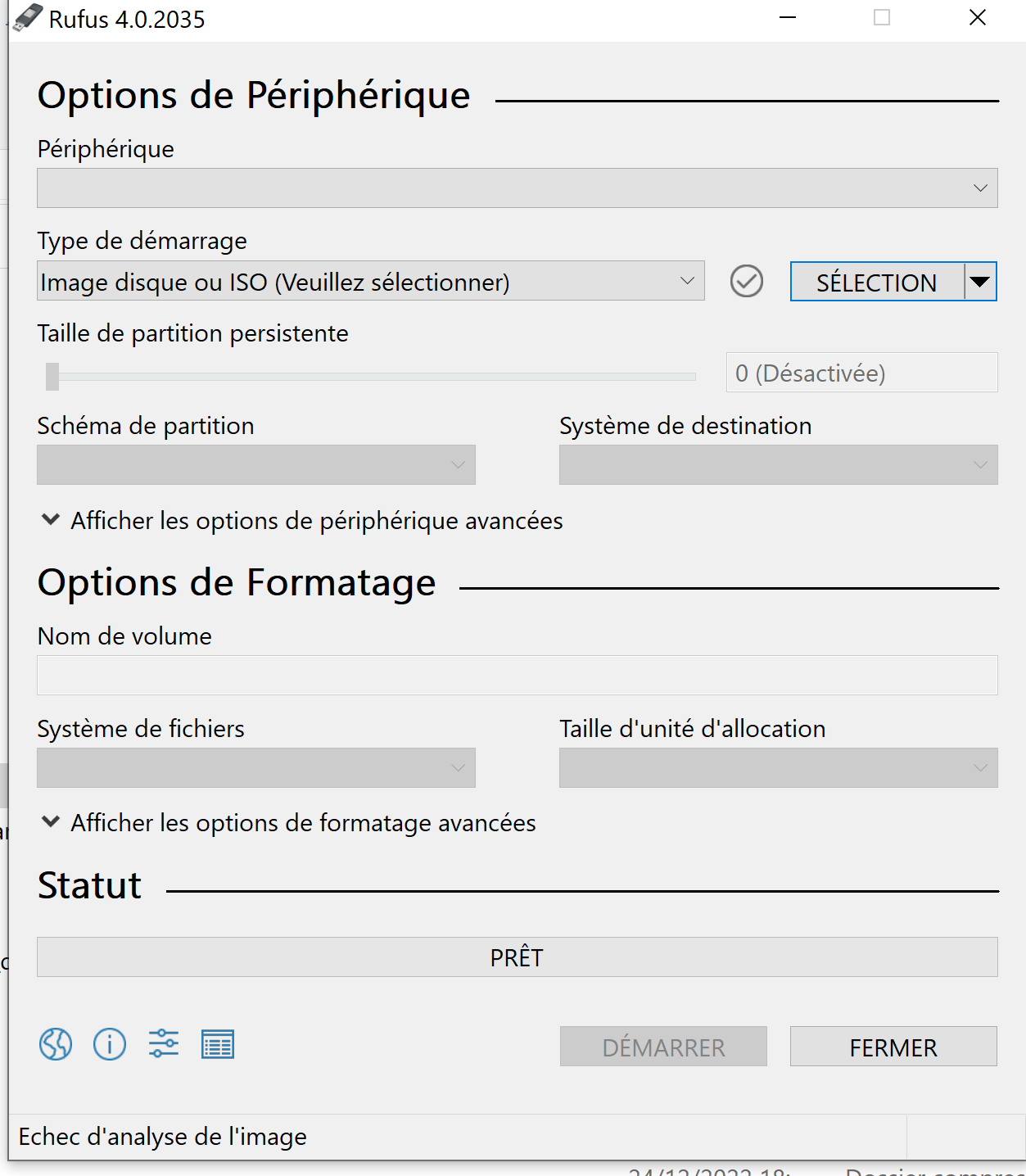The height and width of the screenshot is (1176, 1026).
Task: Open the Type de démarrage combo box
Action: (x=371, y=281)
